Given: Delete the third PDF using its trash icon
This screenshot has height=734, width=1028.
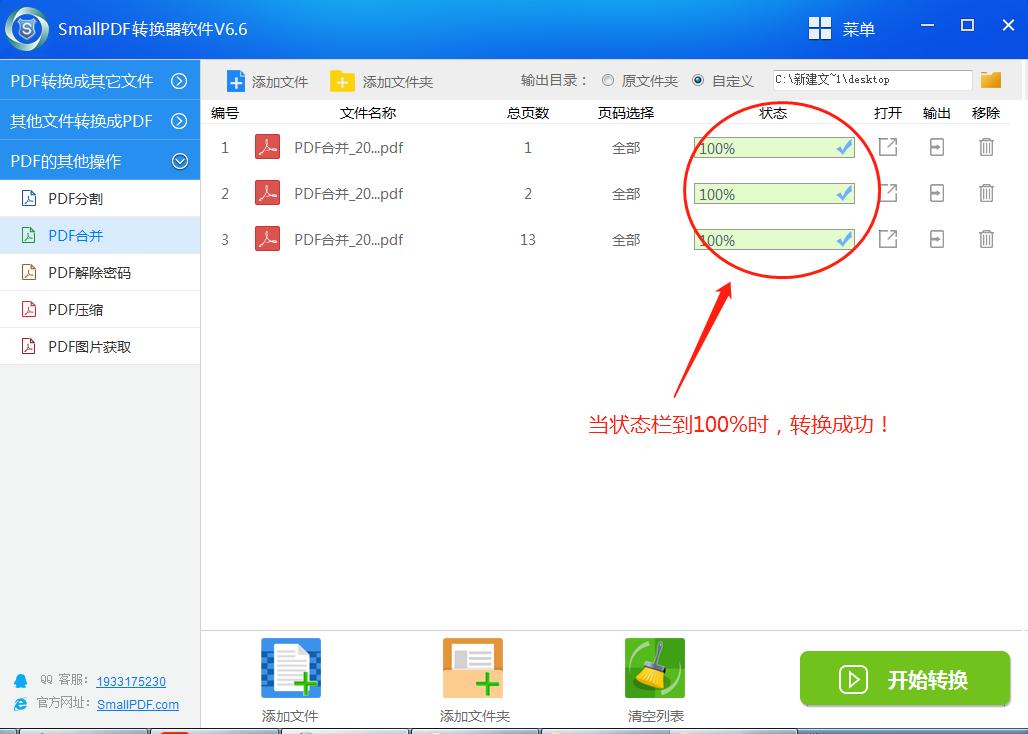Looking at the screenshot, I should (986, 239).
